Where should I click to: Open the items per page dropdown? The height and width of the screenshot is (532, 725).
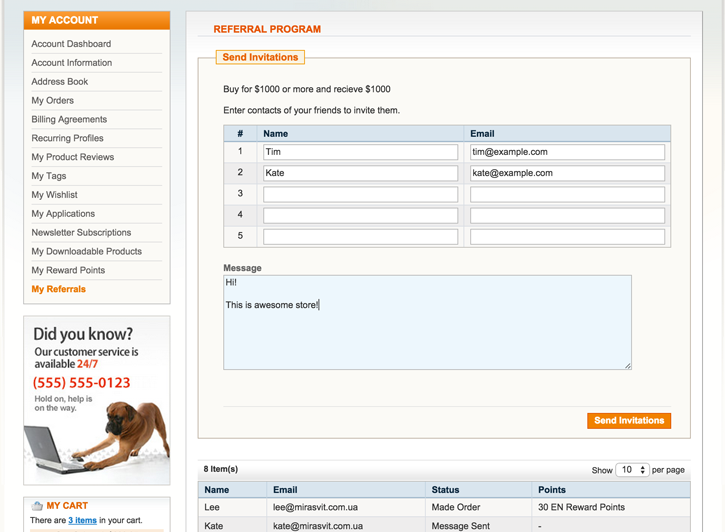(x=632, y=470)
